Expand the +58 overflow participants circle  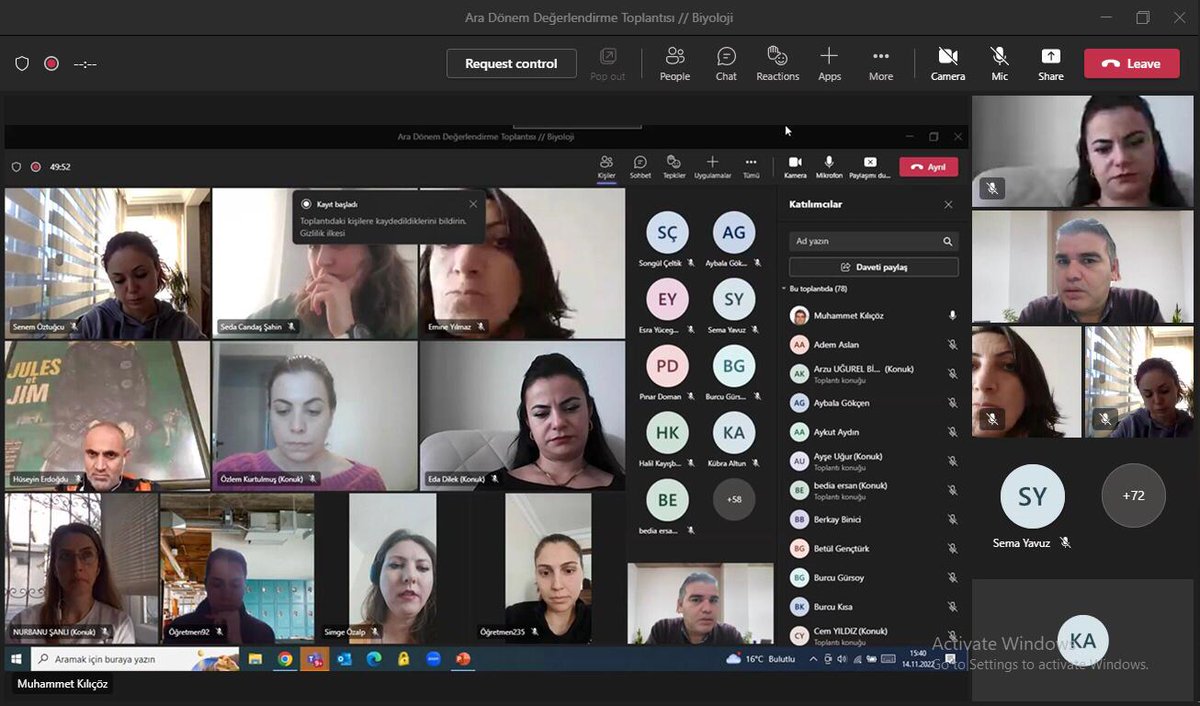[x=734, y=499]
